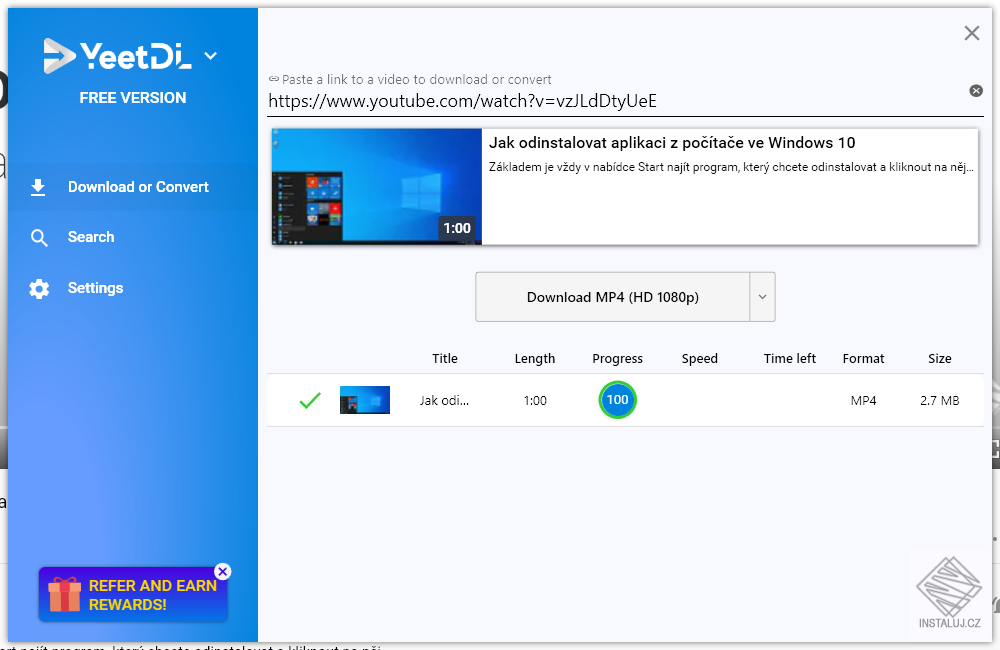Viewport: 1000px width, 650px height.
Task: Sort by the Title column header
Action: (x=445, y=358)
